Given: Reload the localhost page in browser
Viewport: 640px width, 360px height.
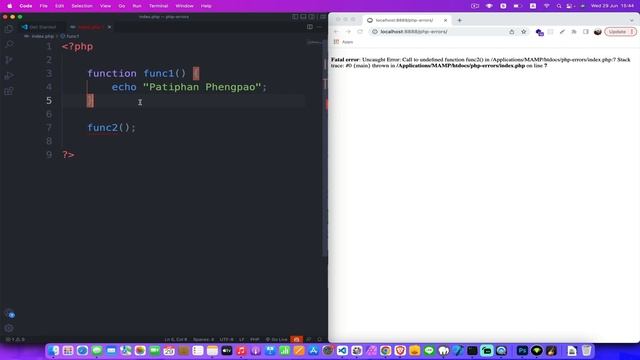Looking at the screenshot, I should tap(360, 31).
